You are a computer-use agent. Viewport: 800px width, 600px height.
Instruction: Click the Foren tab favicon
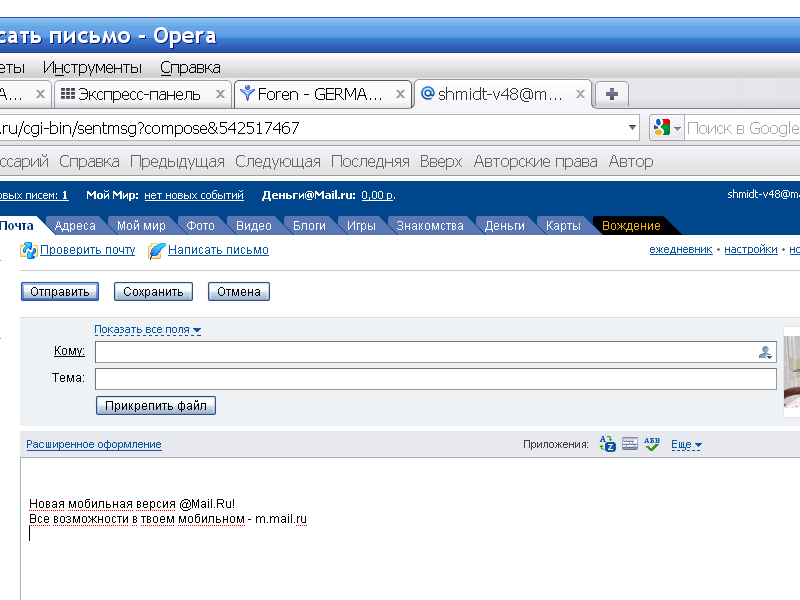tap(247, 93)
